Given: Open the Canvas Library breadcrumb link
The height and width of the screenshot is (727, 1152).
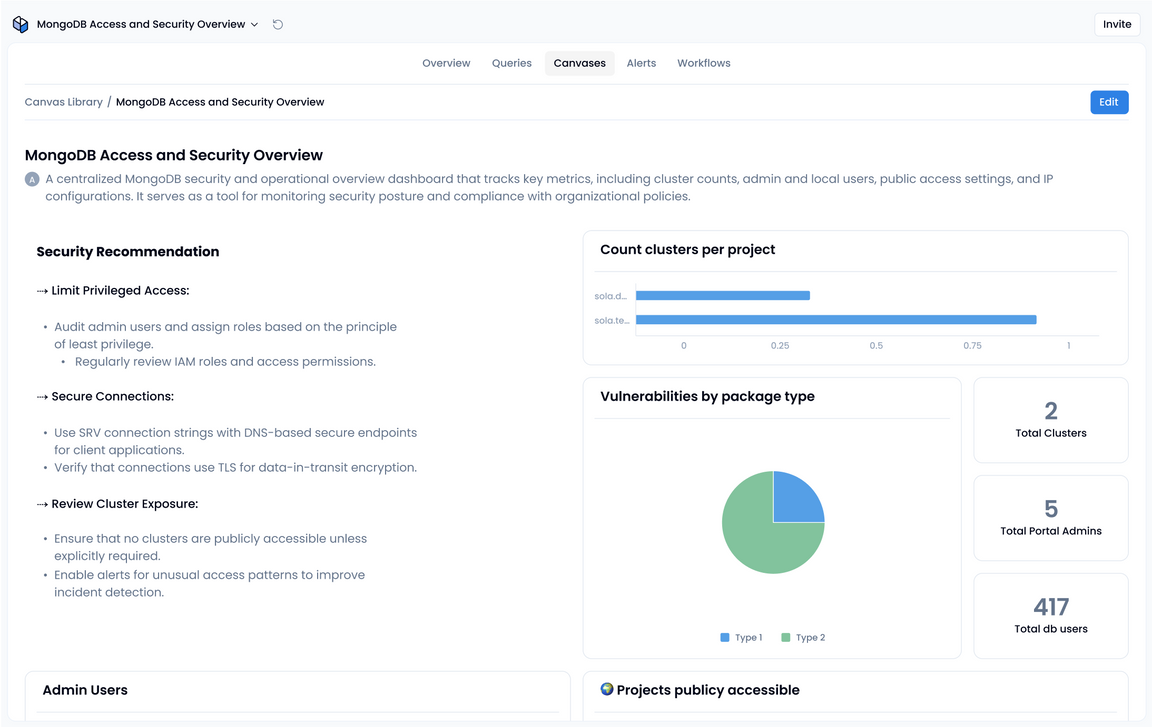Looking at the screenshot, I should (x=64, y=102).
